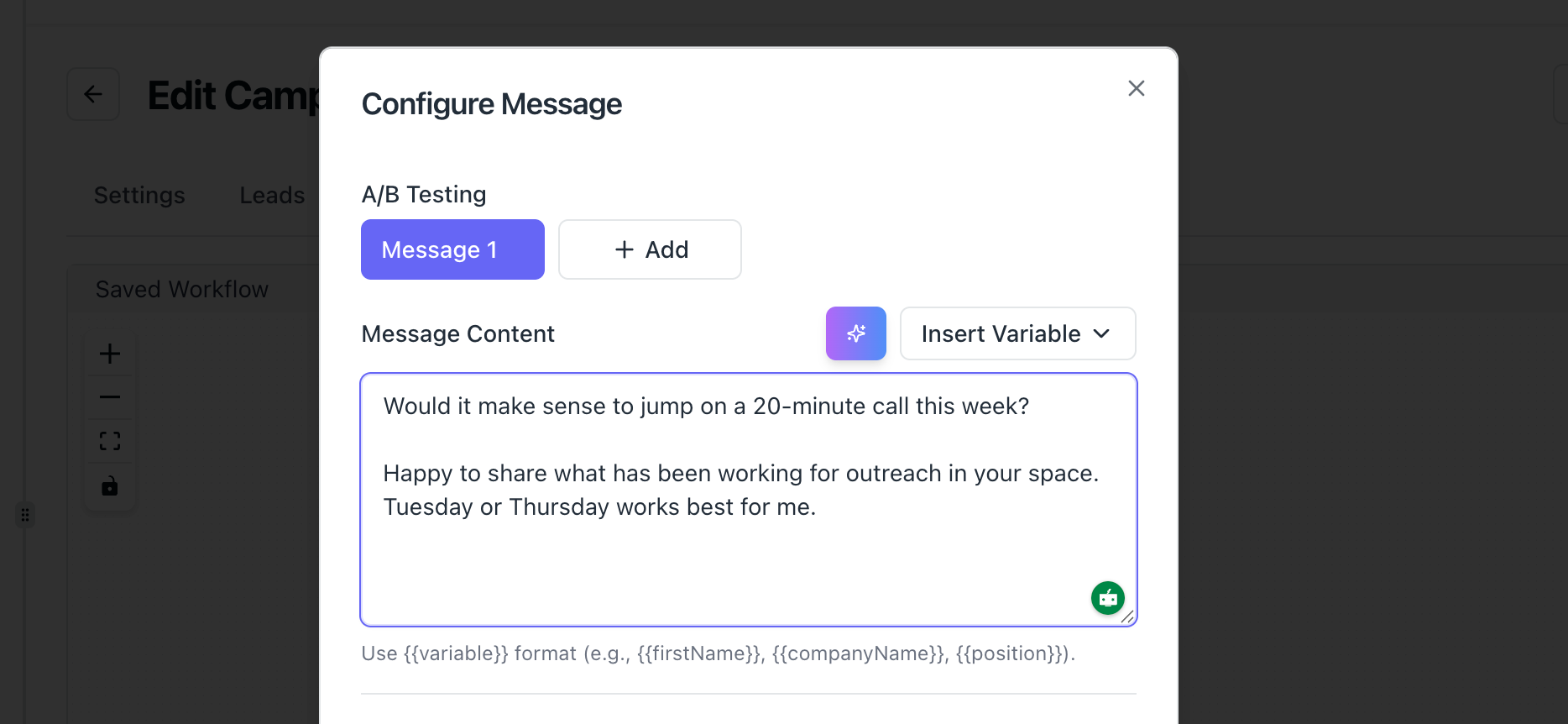Click the Message Content label
Image resolution: width=1568 pixels, height=724 pixels.
[457, 333]
